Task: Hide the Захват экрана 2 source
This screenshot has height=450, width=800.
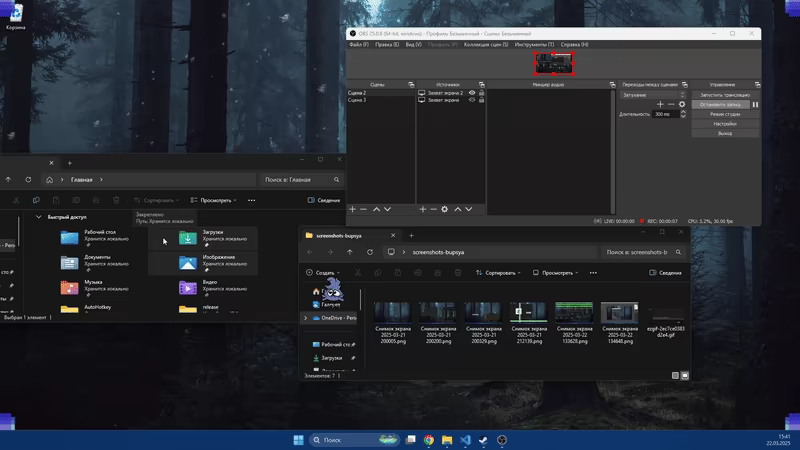Action: (472, 93)
